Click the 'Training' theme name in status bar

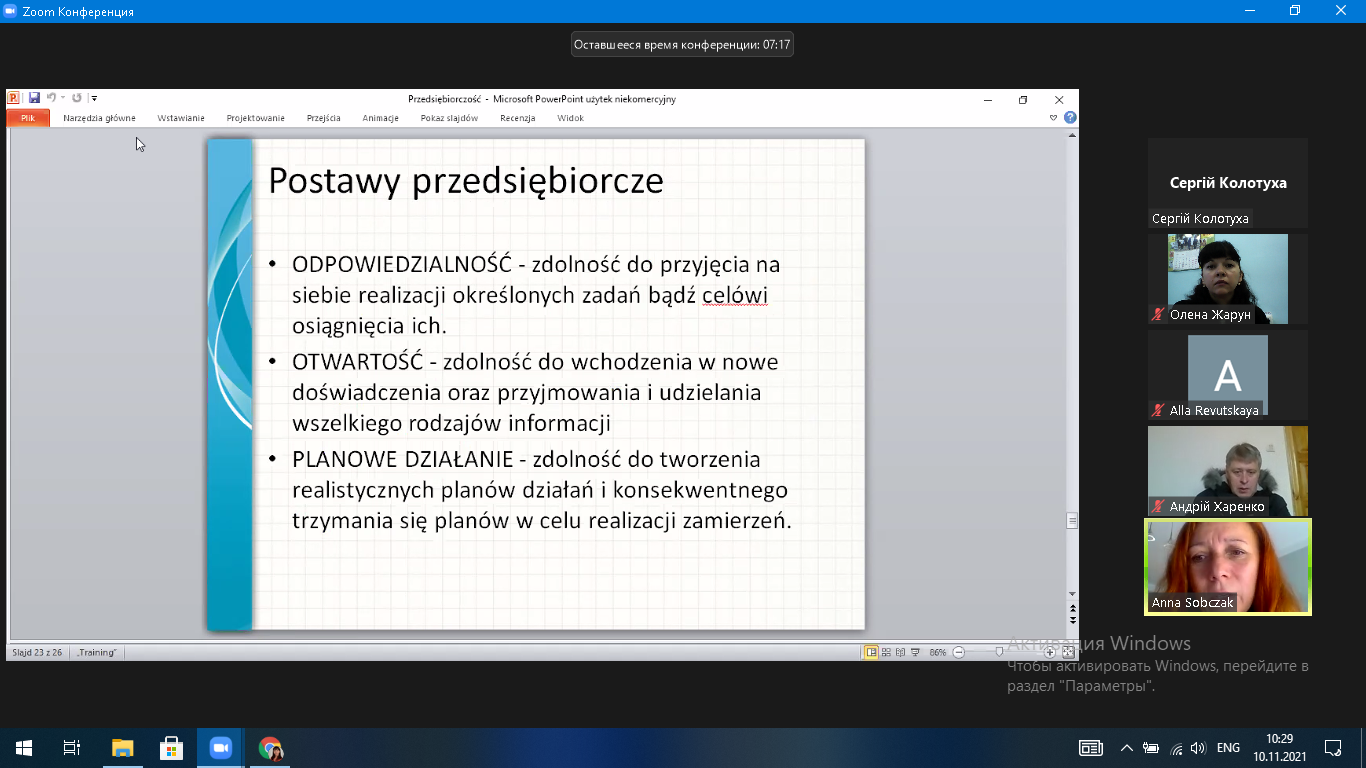pyautogui.click(x=97, y=652)
